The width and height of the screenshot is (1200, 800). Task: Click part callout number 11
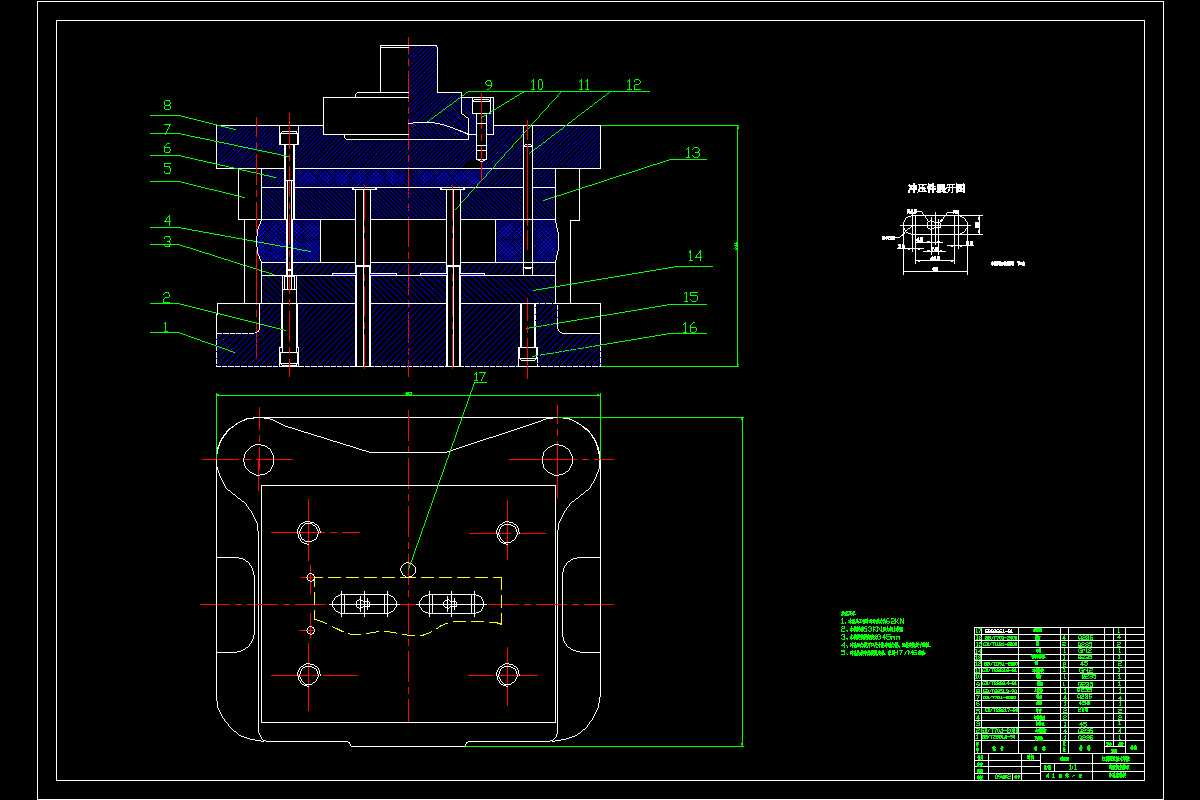(x=584, y=85)
